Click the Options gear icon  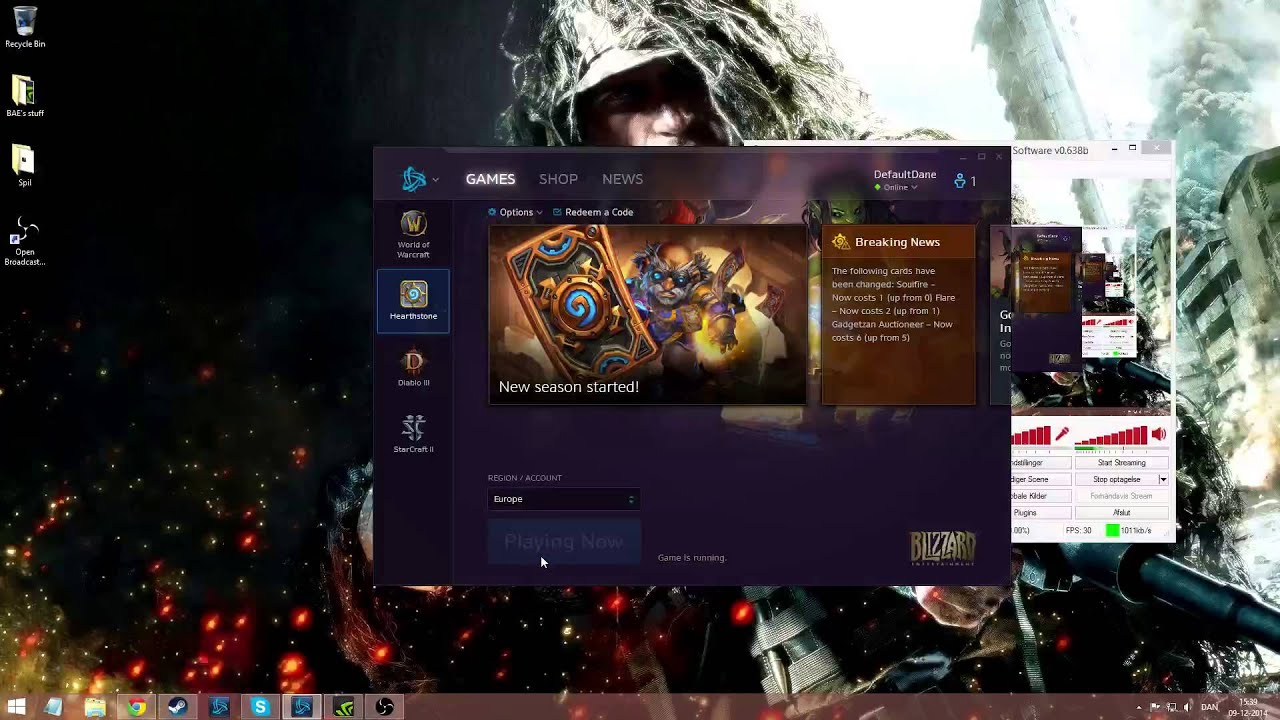coord(492,212)
